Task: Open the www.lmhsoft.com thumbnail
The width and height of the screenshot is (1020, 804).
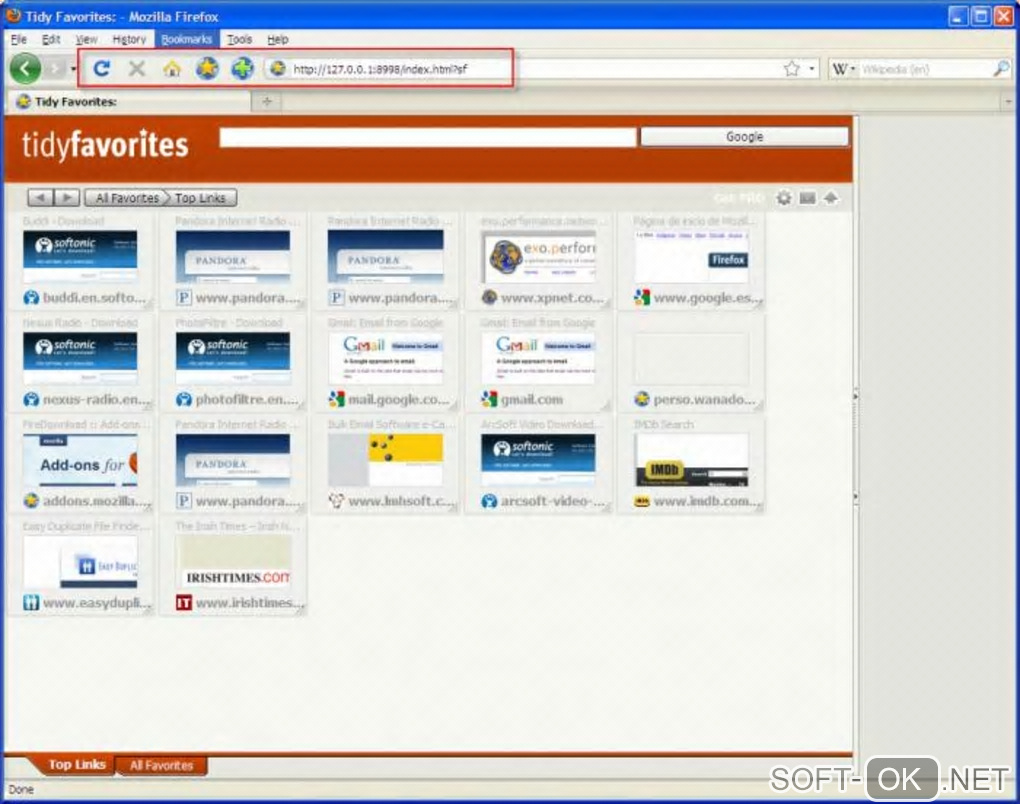Action: point(386,461)
